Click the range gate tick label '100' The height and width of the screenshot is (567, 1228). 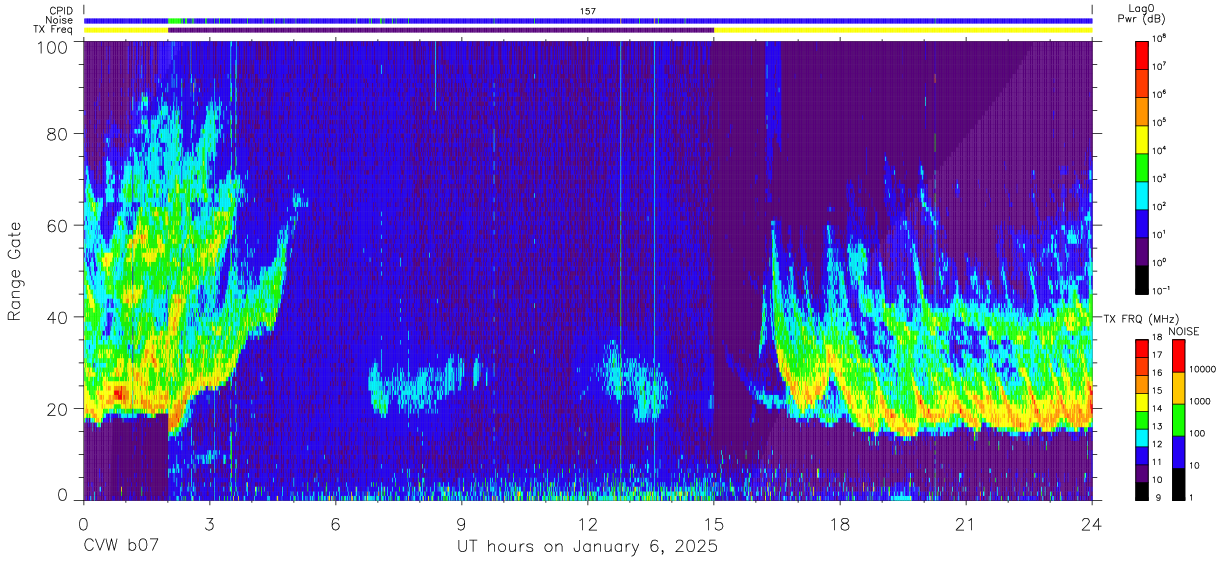click(x=52, y=47)
